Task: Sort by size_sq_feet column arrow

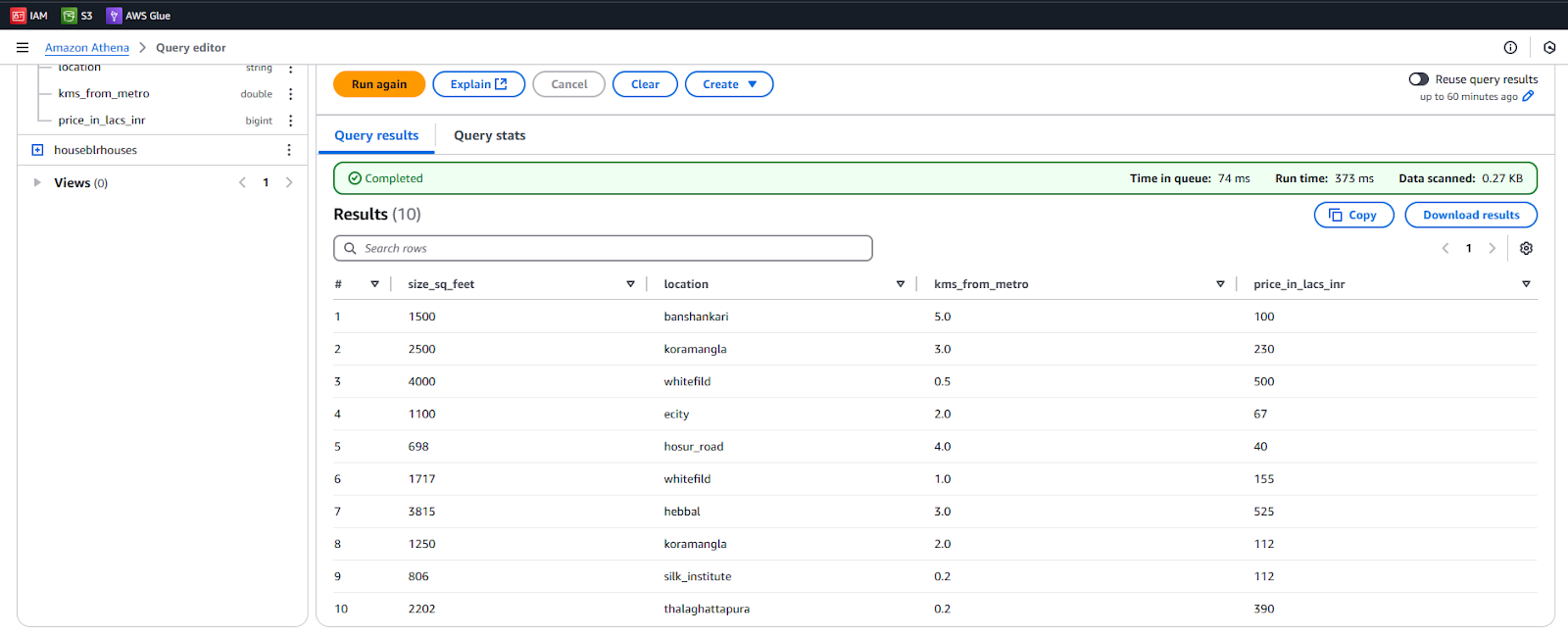Action: coord(630,284)
